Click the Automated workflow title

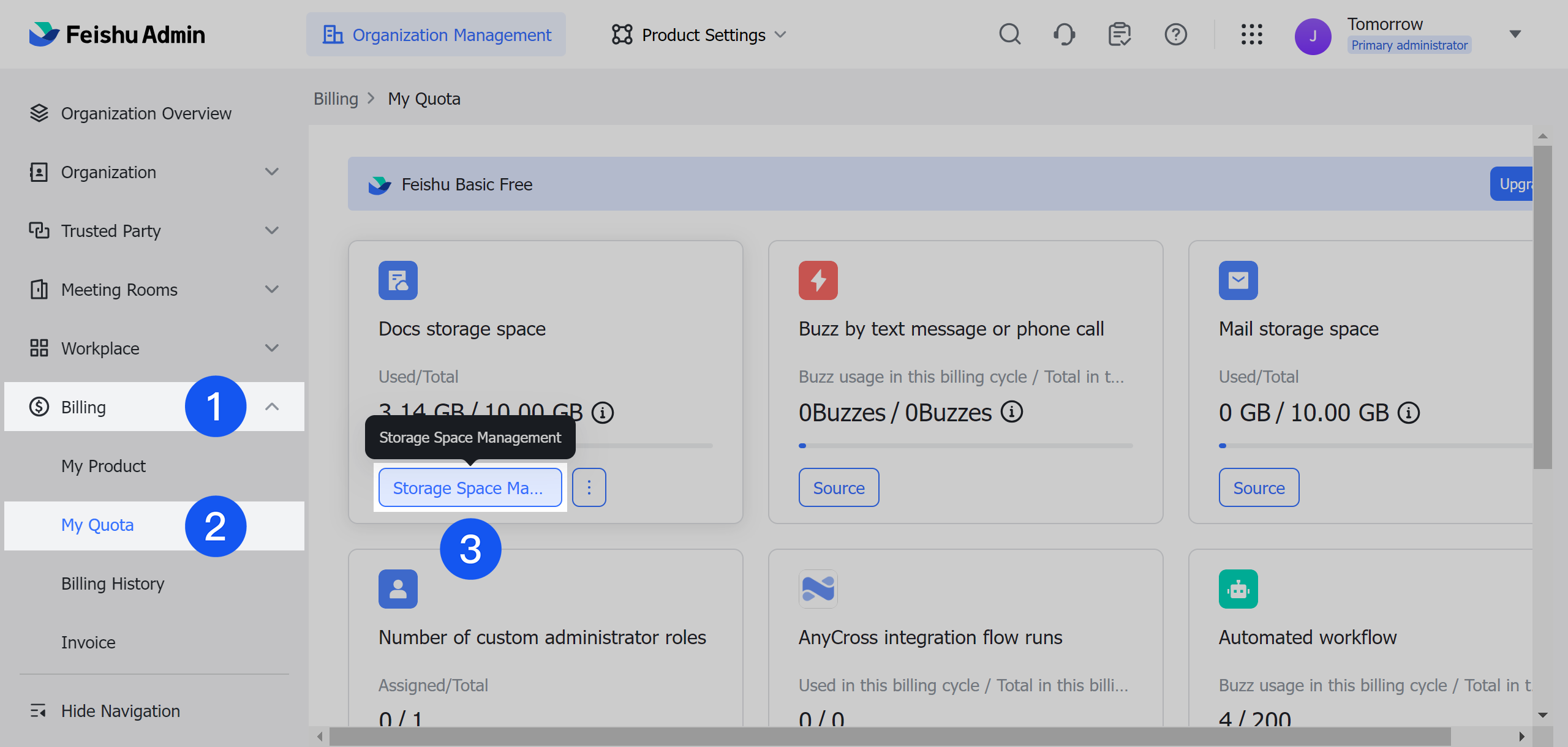[x=1307, y=637]
